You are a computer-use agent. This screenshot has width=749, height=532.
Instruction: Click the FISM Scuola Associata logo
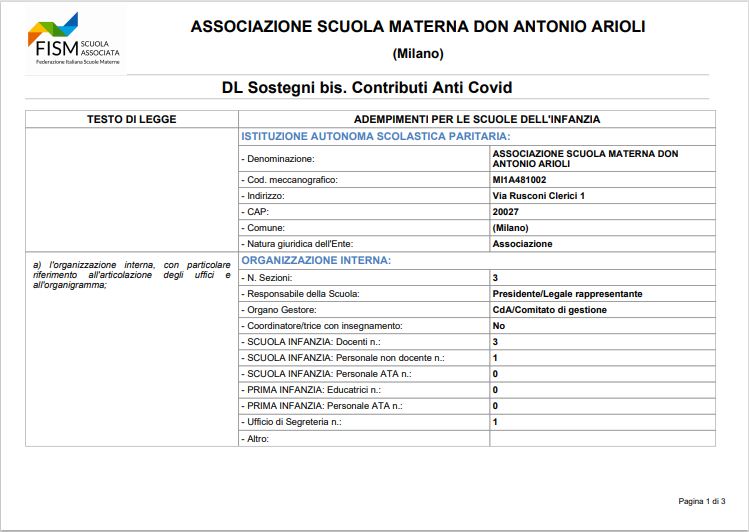pyautogui.click(x=74, y=40)
